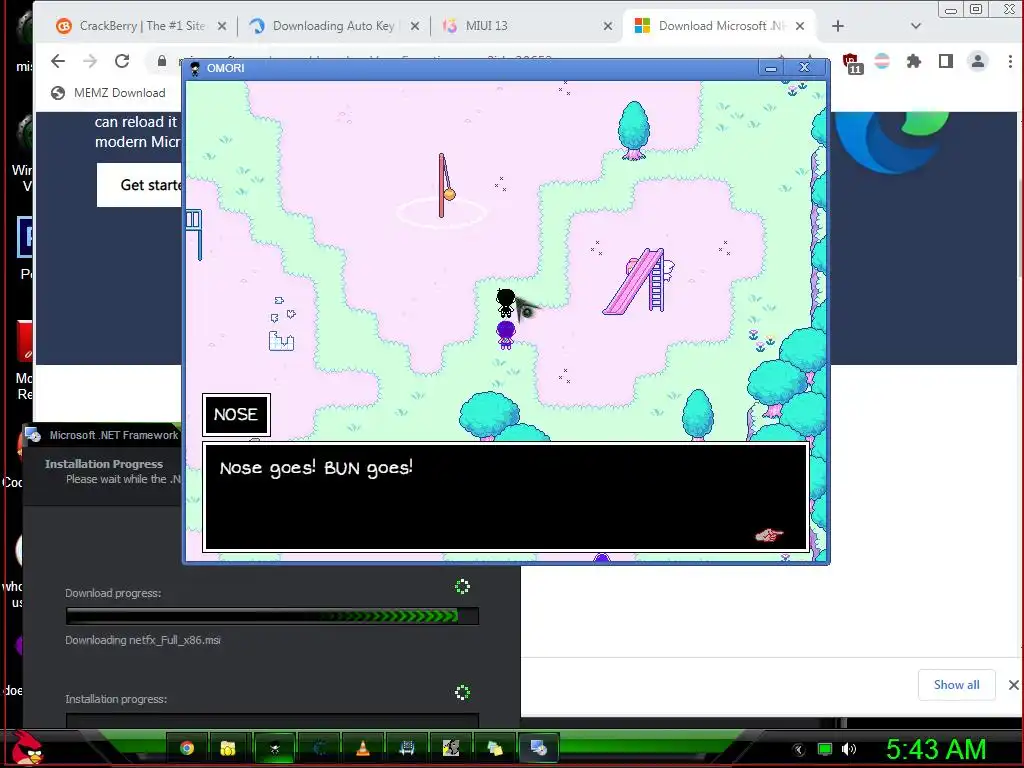Click the address bar lock icon
Image resolution: width=1024 pixels, height=768 pixels.
(161, 61)
